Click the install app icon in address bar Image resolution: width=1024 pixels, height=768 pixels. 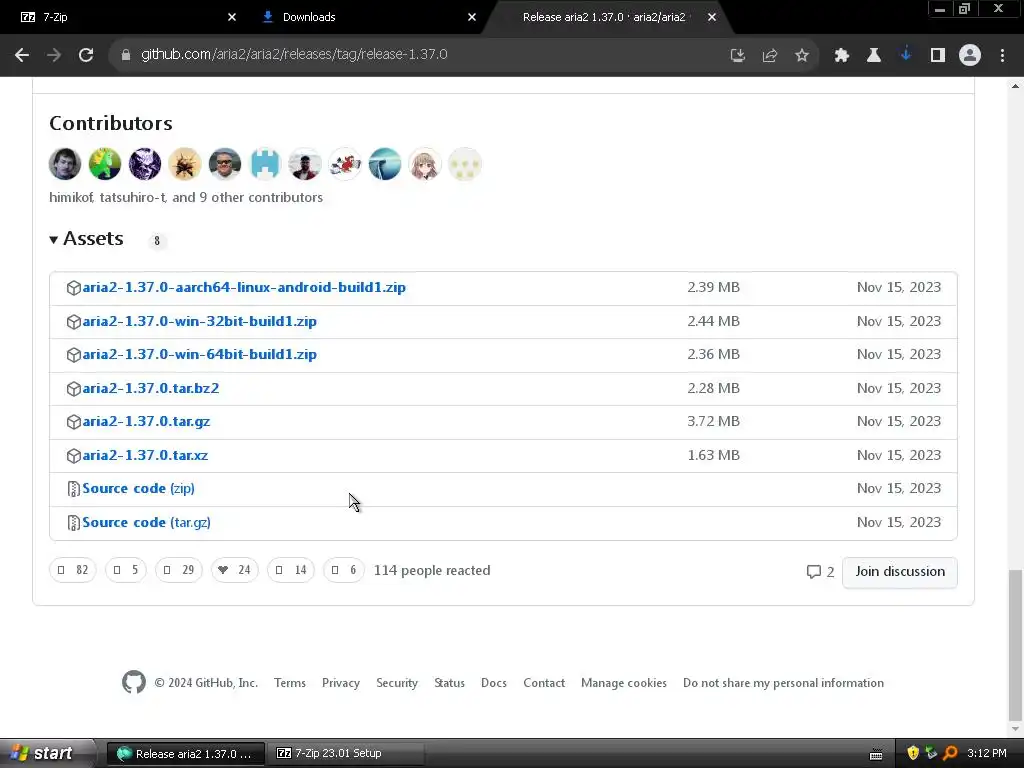[x=737, y=56]
